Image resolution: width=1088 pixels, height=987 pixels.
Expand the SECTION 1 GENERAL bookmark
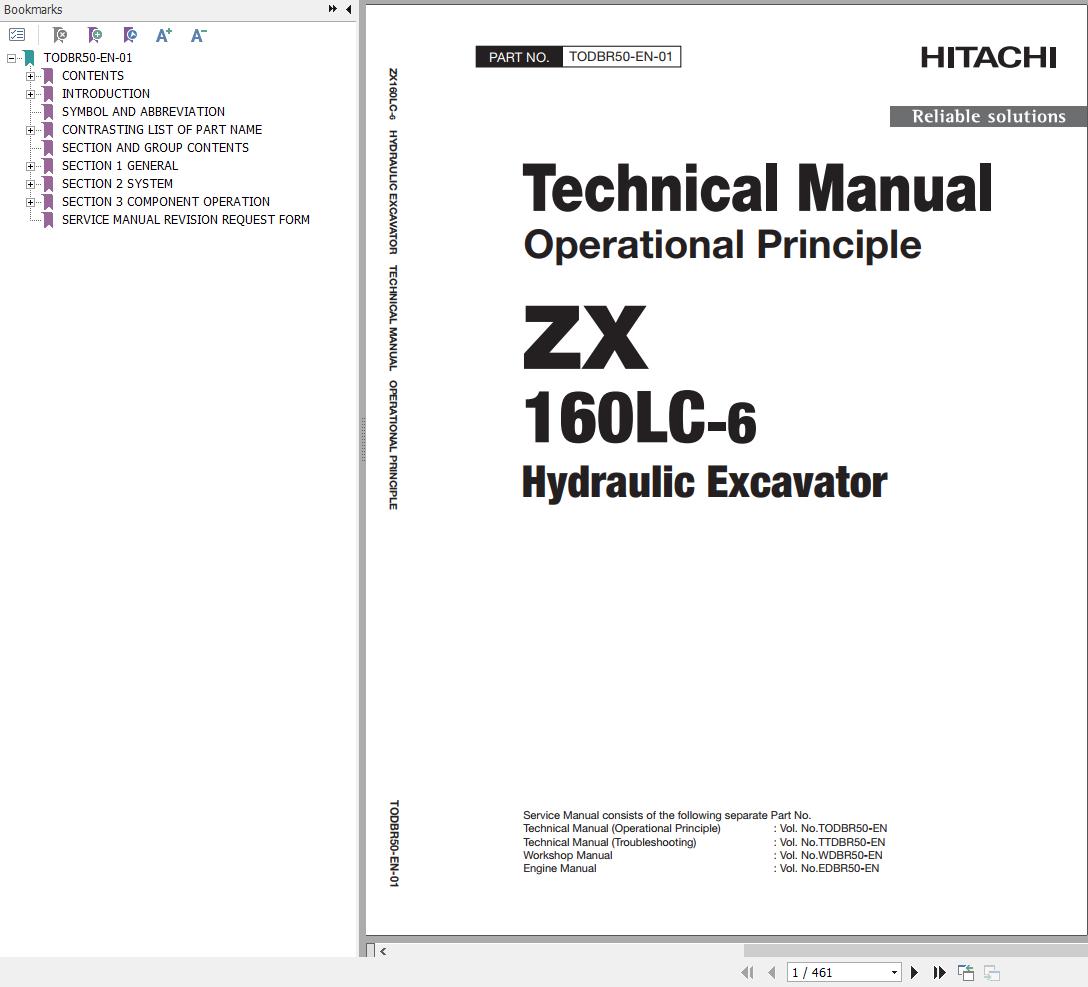point(30,167)
